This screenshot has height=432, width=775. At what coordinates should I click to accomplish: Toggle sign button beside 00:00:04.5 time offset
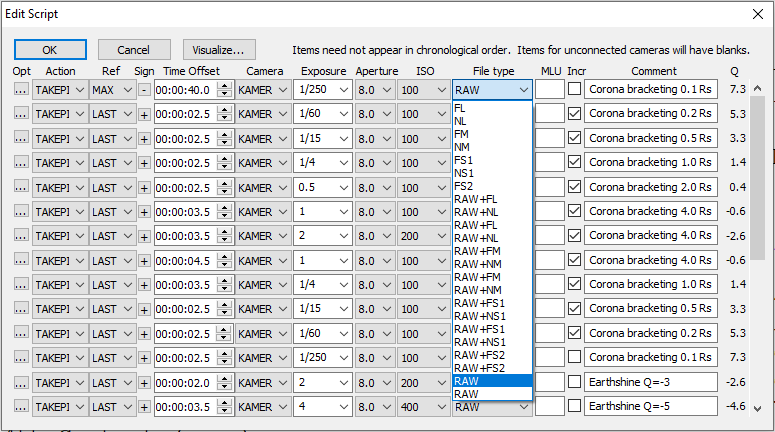[x=144, y=260]
